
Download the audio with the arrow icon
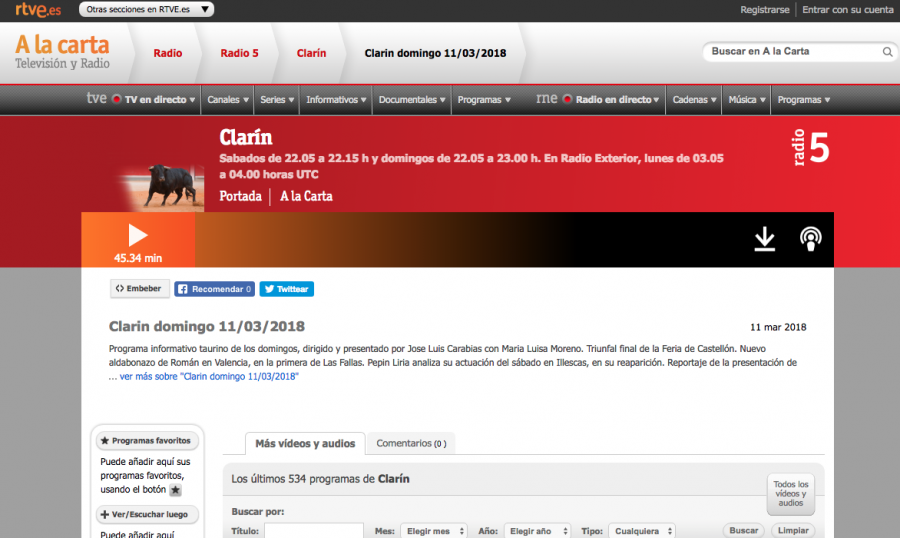[x=765, y=239]
